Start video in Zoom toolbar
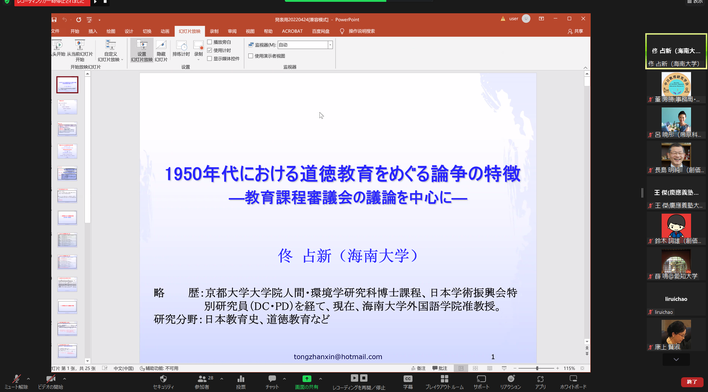708x392 pixels. (x=50, y=382)
